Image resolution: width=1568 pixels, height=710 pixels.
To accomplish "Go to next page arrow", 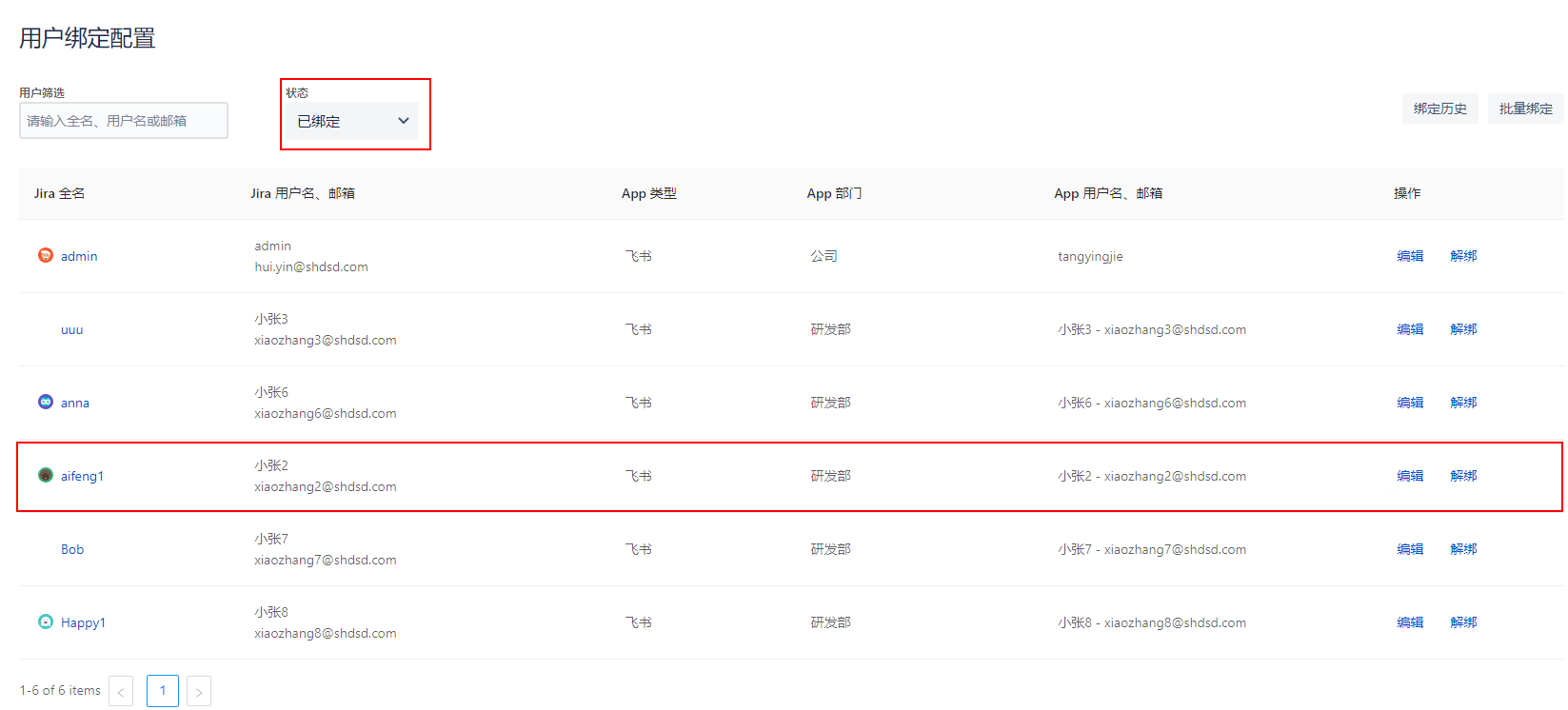I will (x=198, y=692).
